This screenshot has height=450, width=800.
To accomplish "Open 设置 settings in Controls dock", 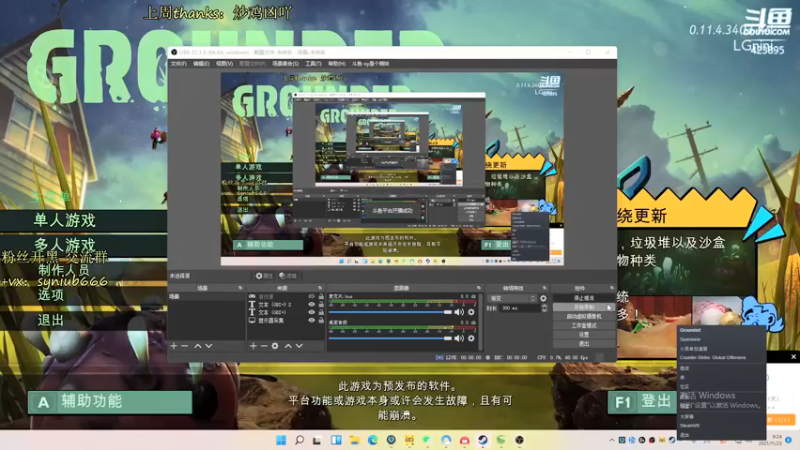I will coord(584,335).
